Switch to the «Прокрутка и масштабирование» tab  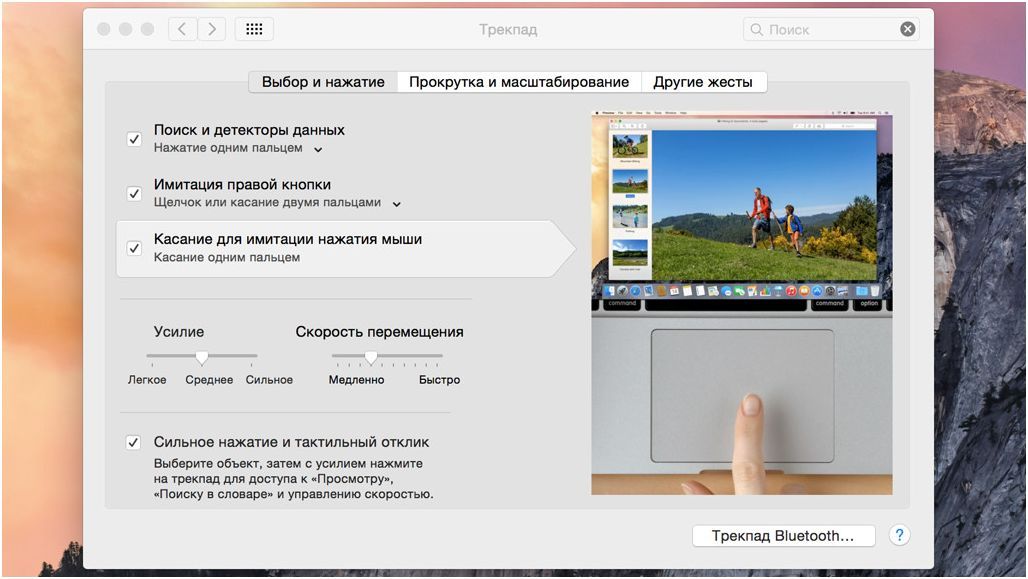coord(520,81)
